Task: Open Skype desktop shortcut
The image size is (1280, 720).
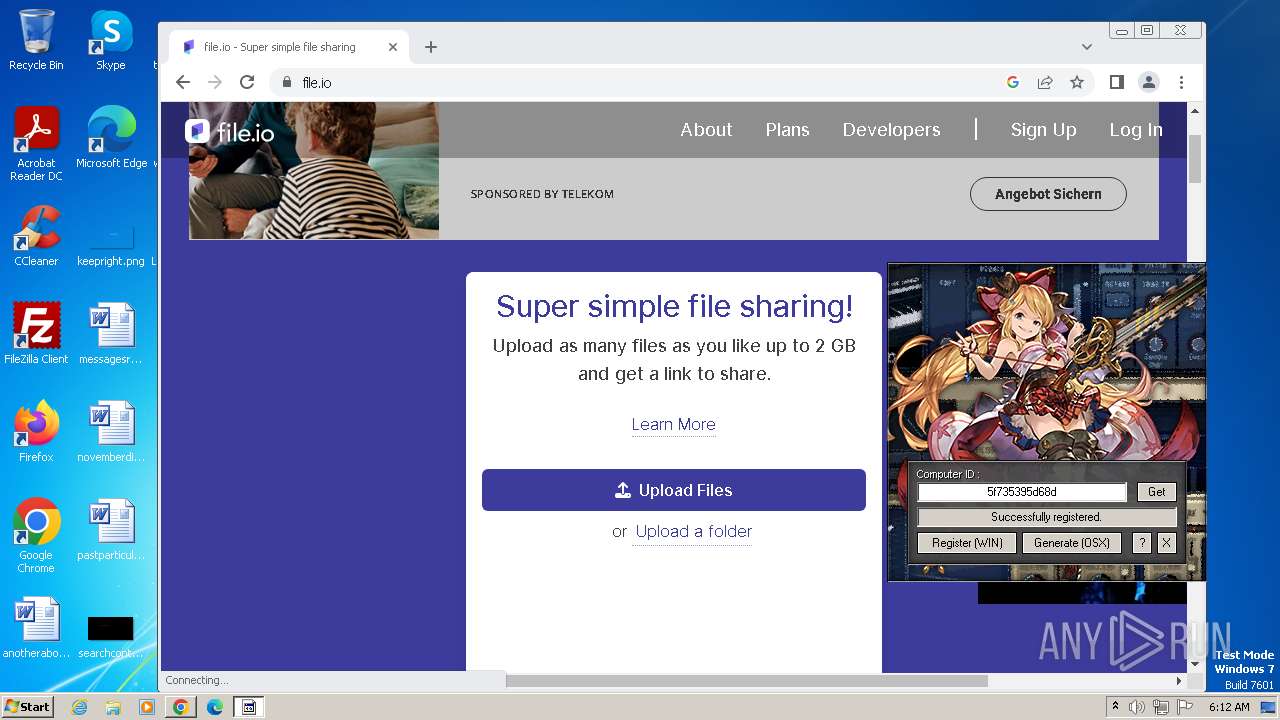Action: 110,40
